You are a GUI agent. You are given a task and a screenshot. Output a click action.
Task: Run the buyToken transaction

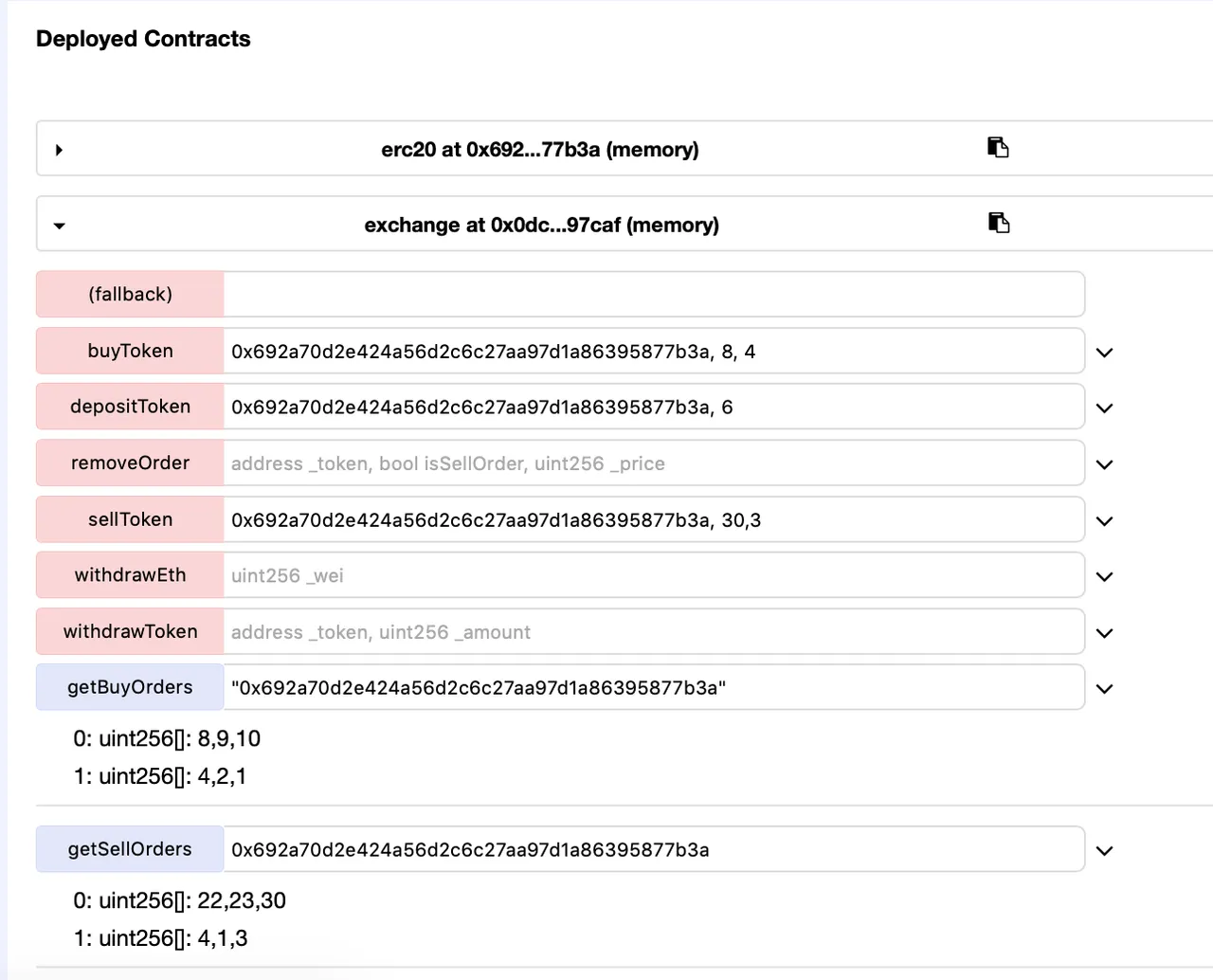pos(130,351)
